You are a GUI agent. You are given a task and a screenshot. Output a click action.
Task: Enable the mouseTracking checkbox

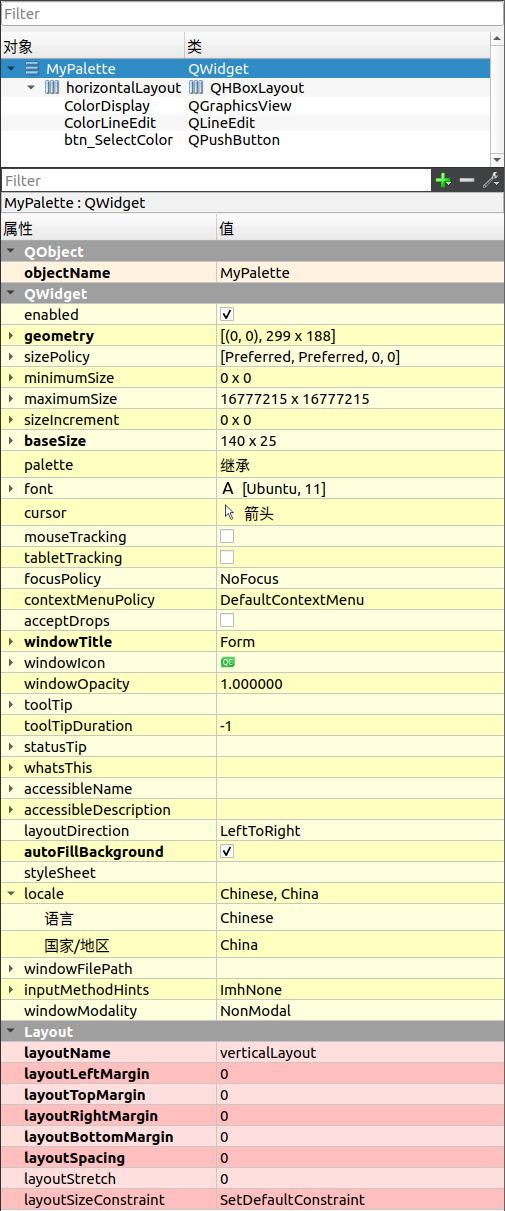coord(227,536)
